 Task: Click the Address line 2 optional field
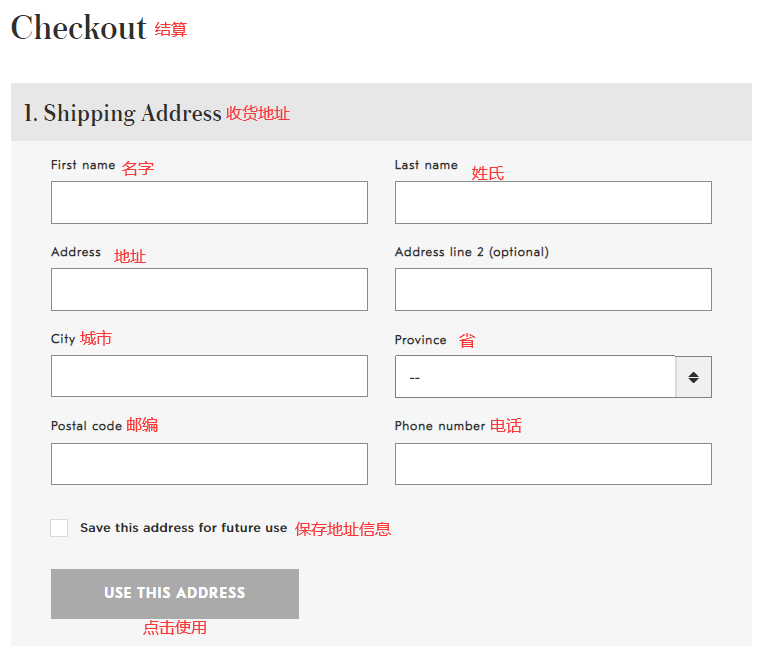tap(553, 289)
